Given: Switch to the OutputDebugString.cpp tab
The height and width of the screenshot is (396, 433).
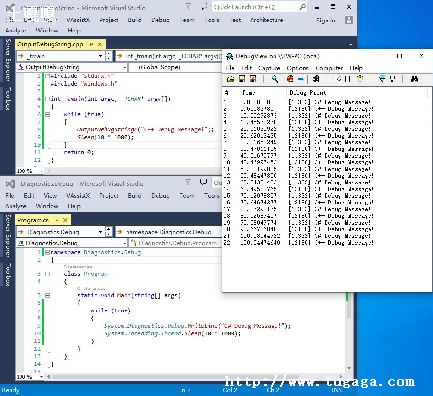Looking at the screenshot, I should click(x=50, y=44).
